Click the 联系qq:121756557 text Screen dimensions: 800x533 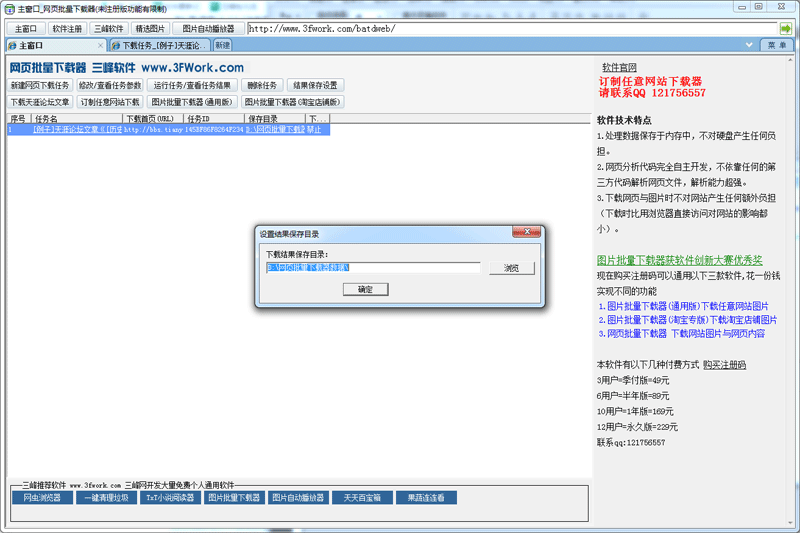click(x=631, y=442)
